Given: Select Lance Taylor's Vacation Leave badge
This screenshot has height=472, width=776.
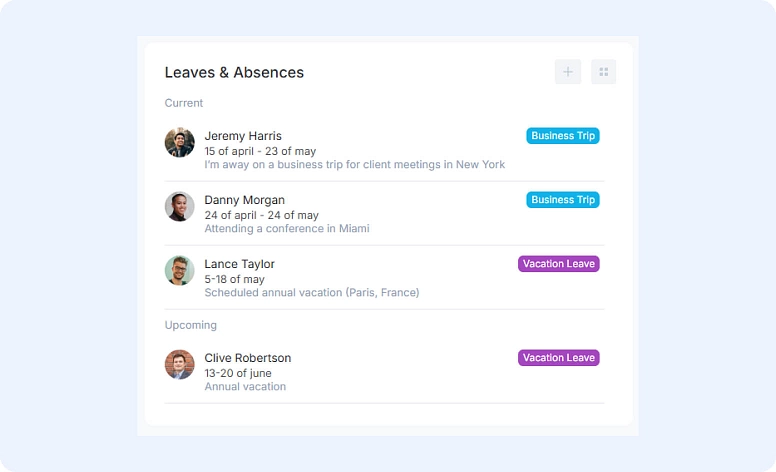Looking at the screenshot, I should coord(559,264).
